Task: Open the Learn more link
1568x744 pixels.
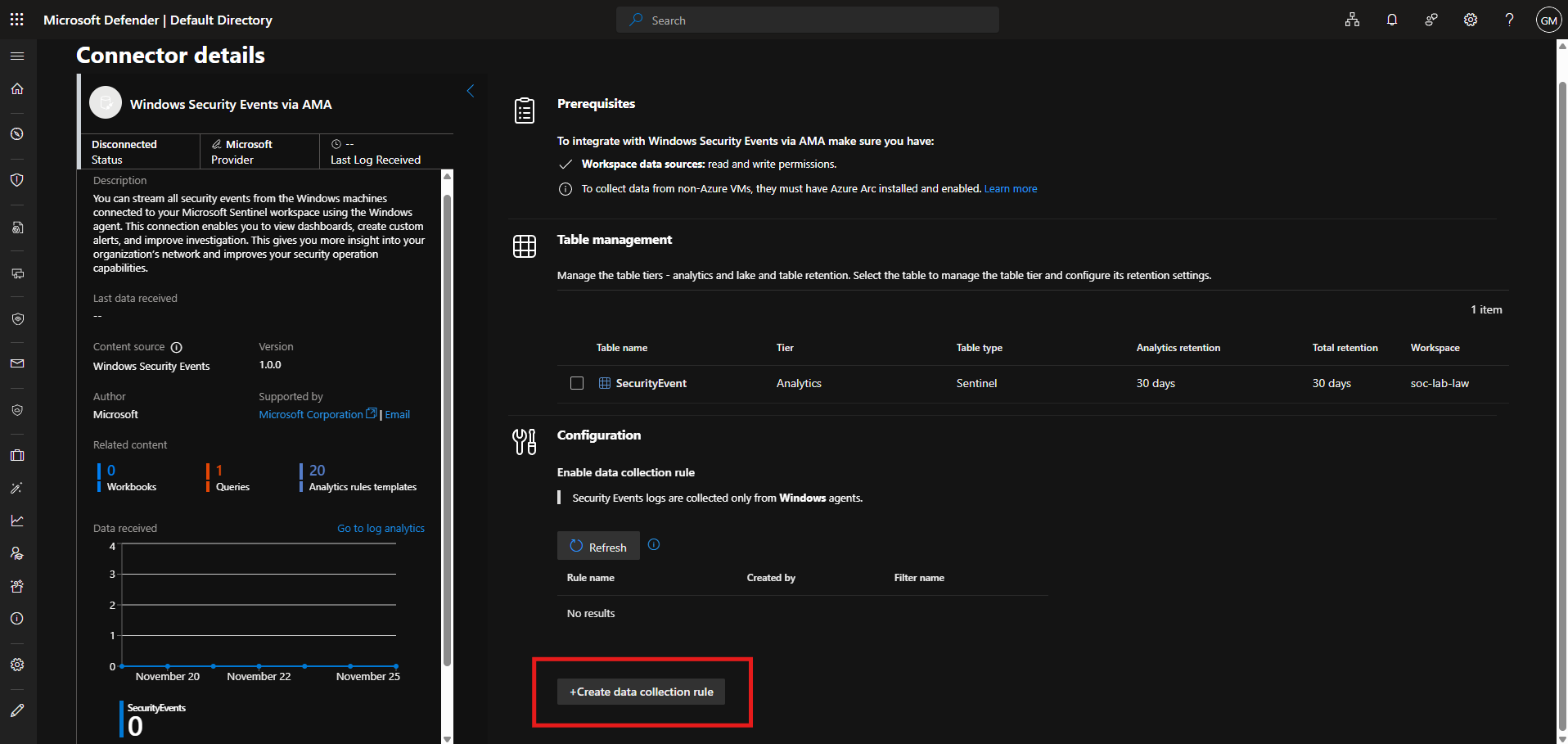Action: (1011, 188)
